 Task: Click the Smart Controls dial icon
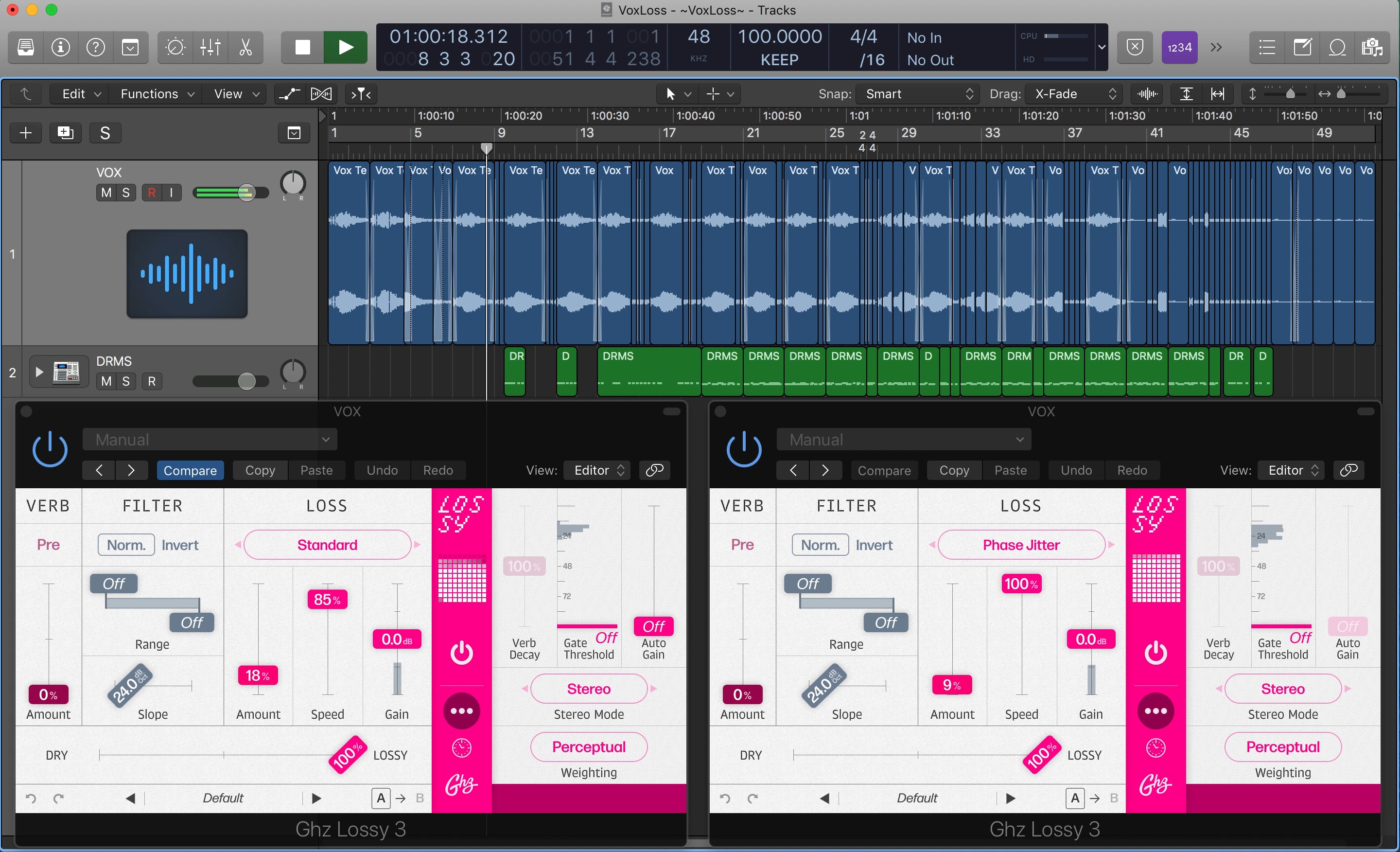tap(175, 47)
